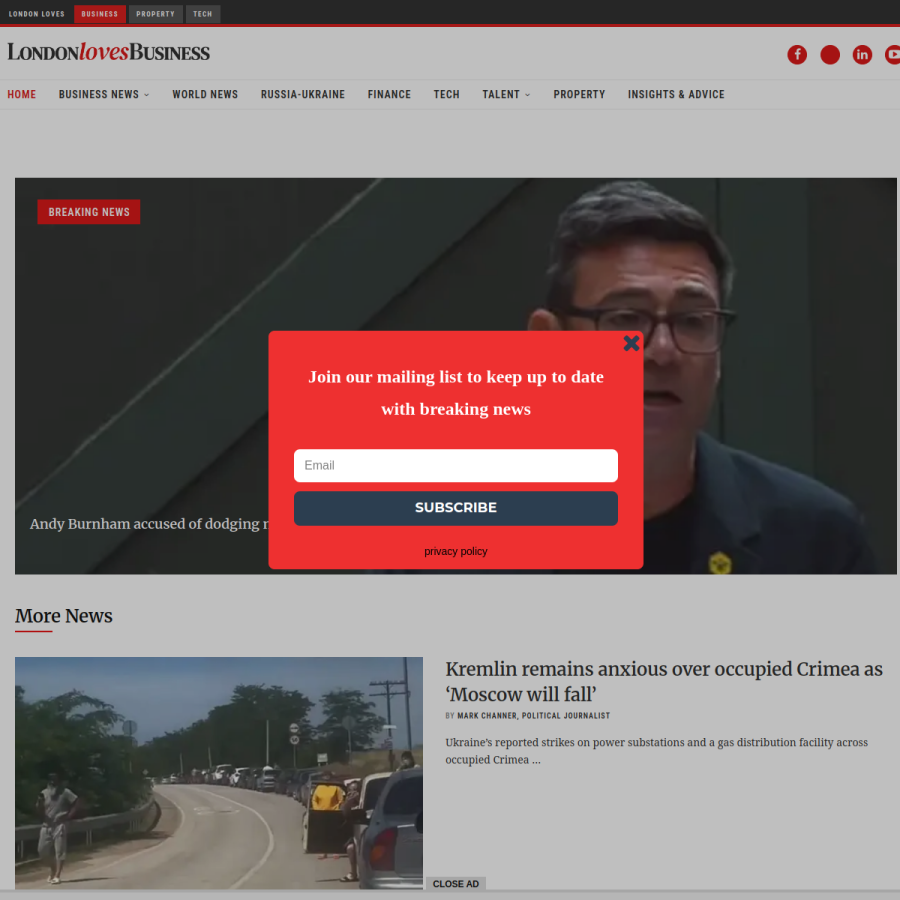The width and height of the screenshot is (900, 900).
Task: Open the Facebook social icon
Action: pos(797,55)
